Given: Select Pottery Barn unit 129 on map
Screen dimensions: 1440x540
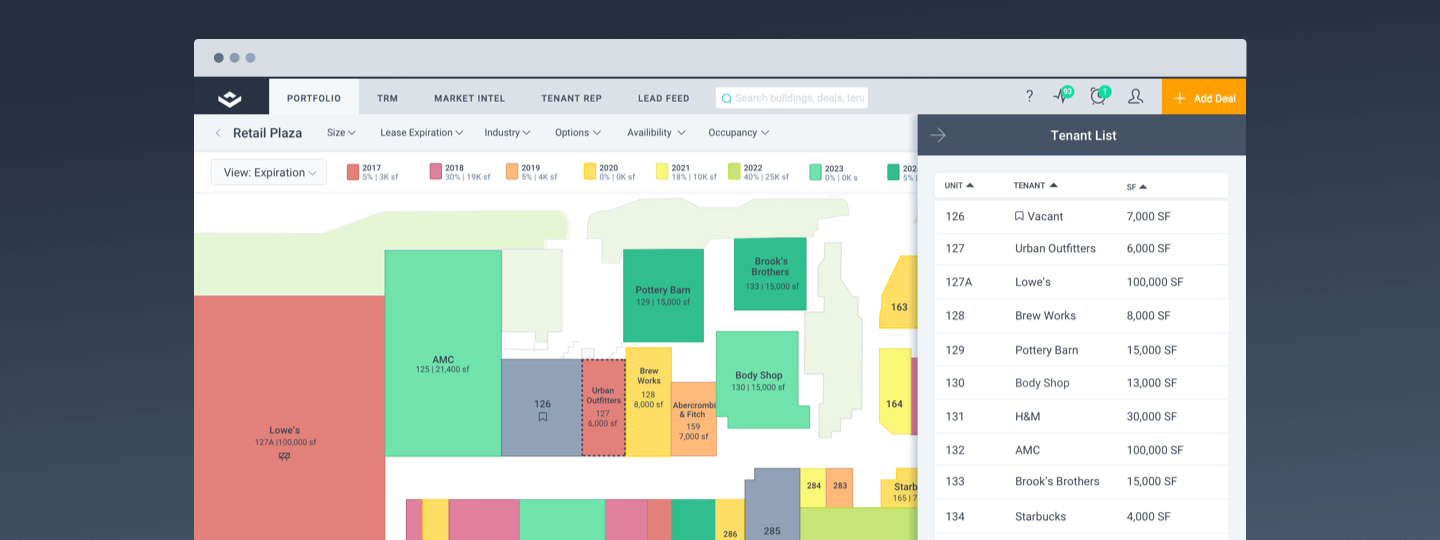Looking at the screenshot, I should coord(663,295).
